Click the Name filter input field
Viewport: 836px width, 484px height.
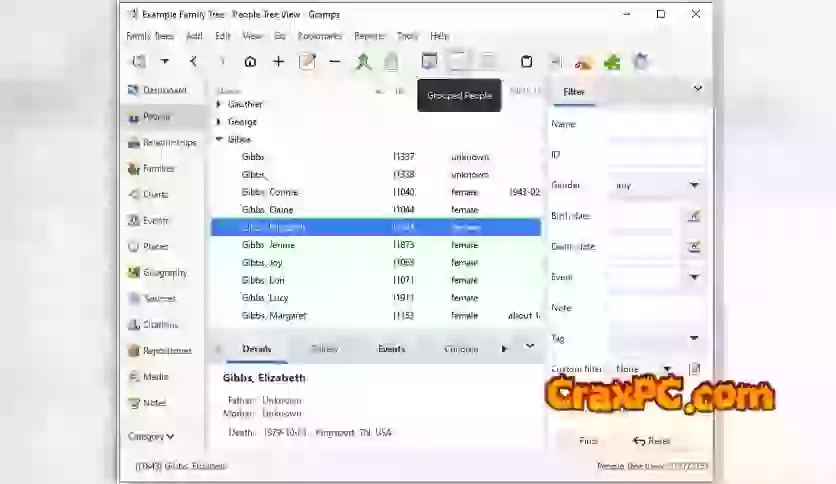(x=656, y=124)
